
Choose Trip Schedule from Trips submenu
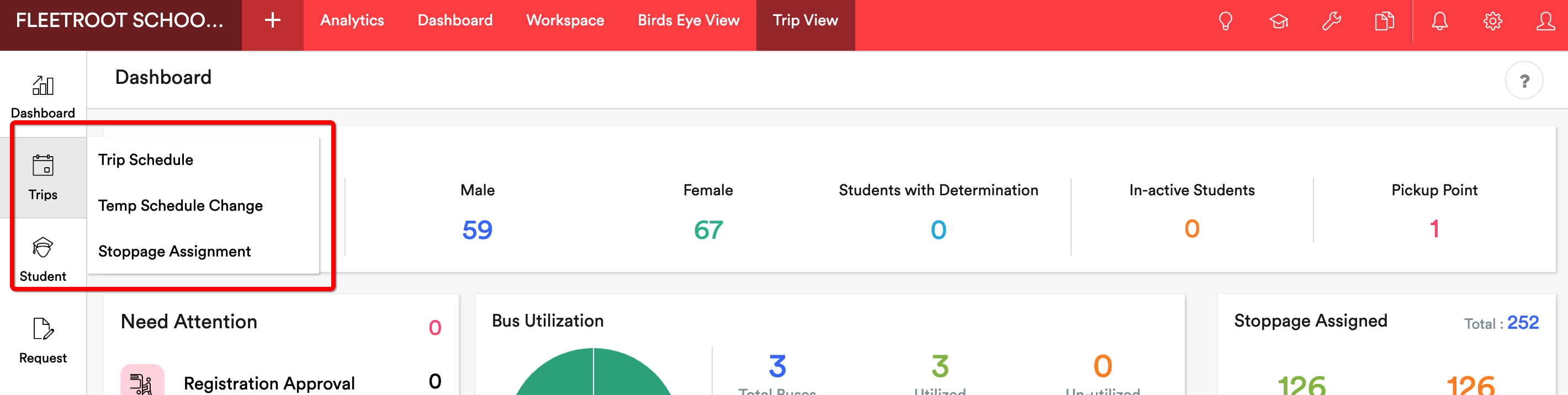[145, 159]
